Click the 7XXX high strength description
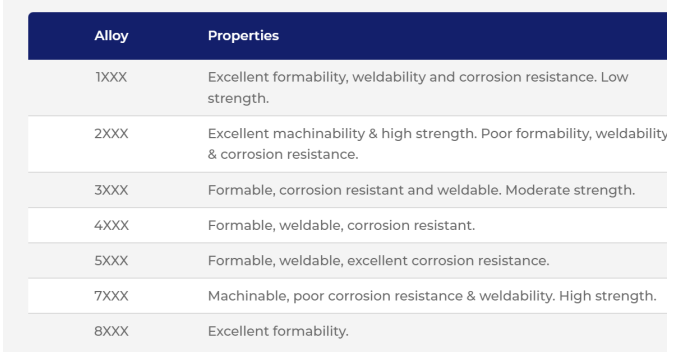This screenshot has height=362, width=688. (x=432, y=296)
